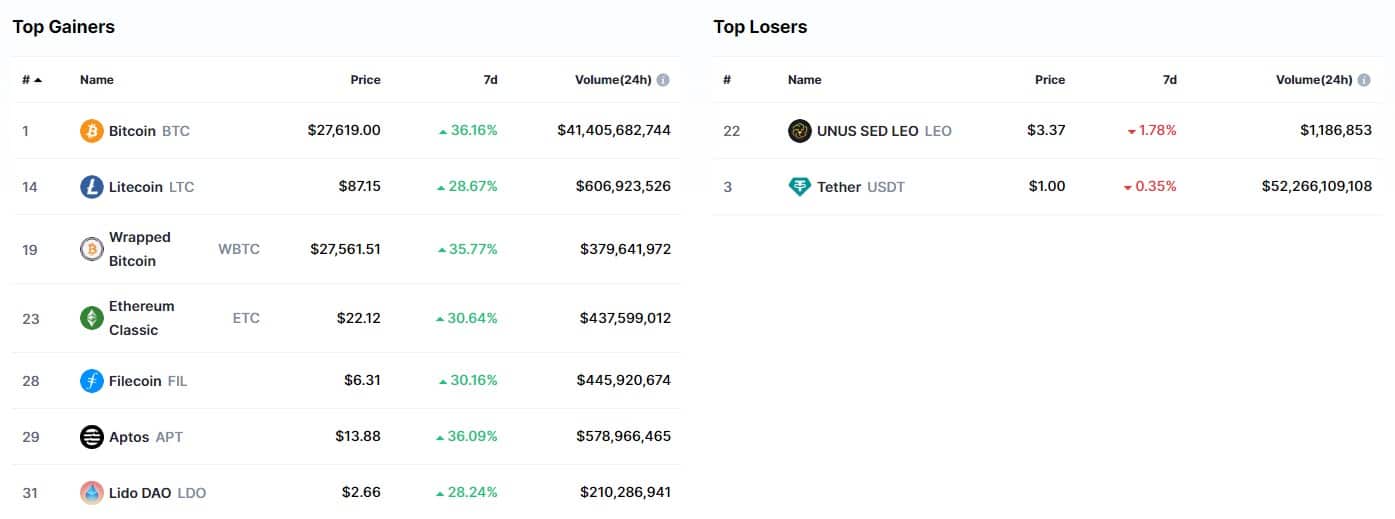Image resolution: width=1395 pixels, height=519 pixels.
Task: Sort Top Losers by 7d column
Action: click(1169, 80)
